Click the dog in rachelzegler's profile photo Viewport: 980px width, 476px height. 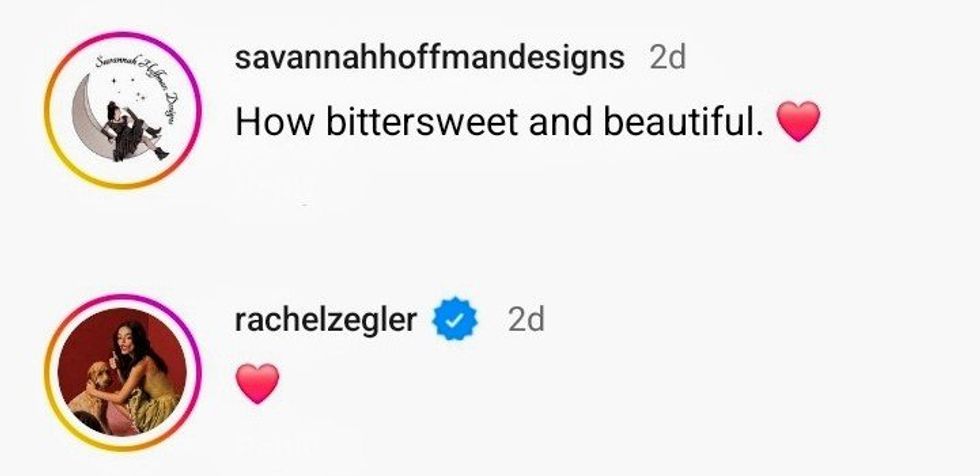click(x=93, y=392)
